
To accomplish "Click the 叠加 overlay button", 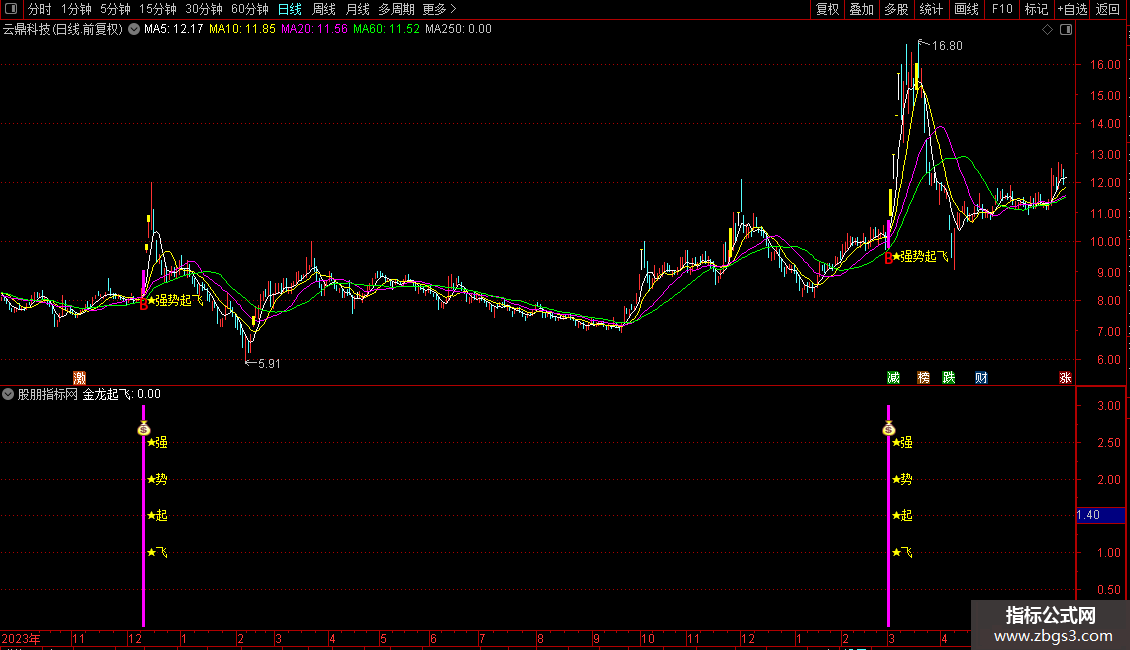I will tap(861, 9).
